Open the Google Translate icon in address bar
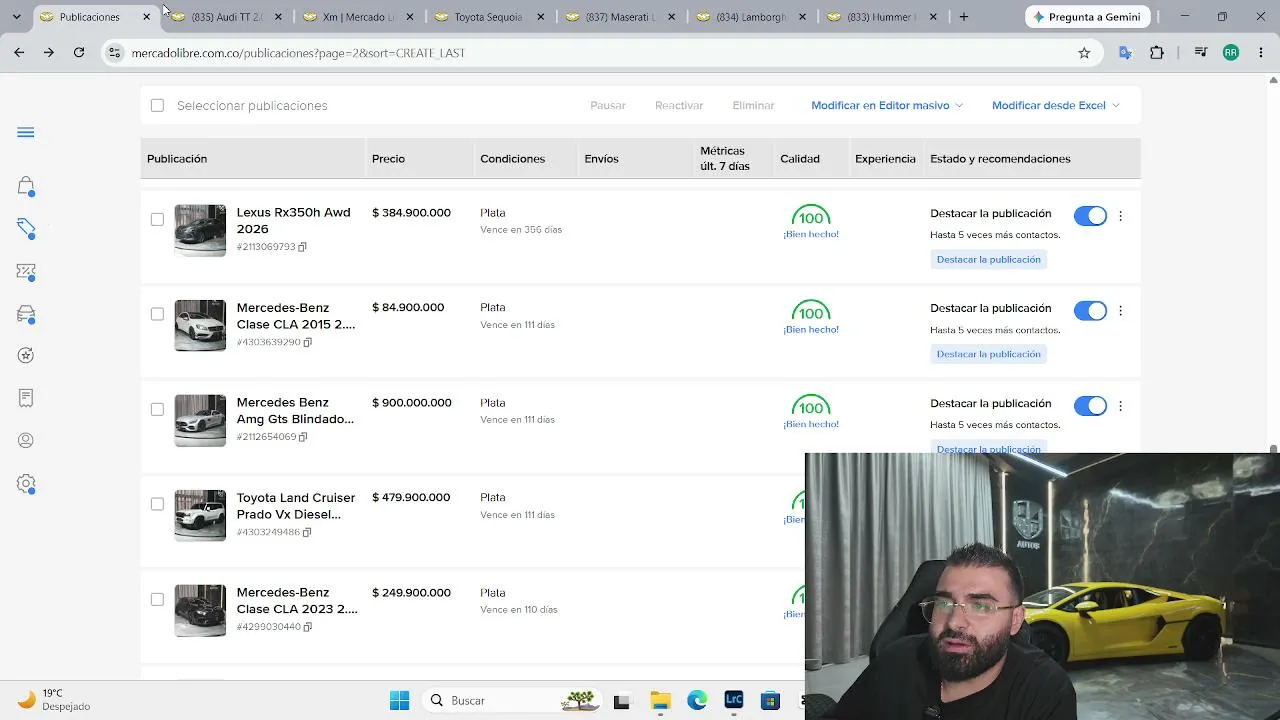1280x720 pixels. (x=1125, y=53)
